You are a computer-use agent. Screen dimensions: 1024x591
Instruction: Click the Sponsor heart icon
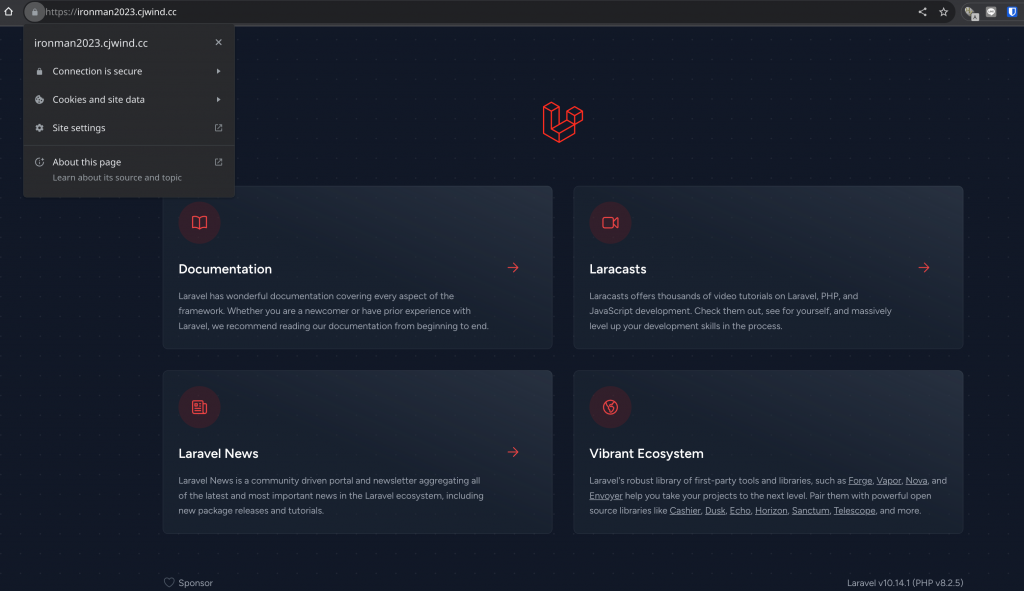tap(169, 583)
